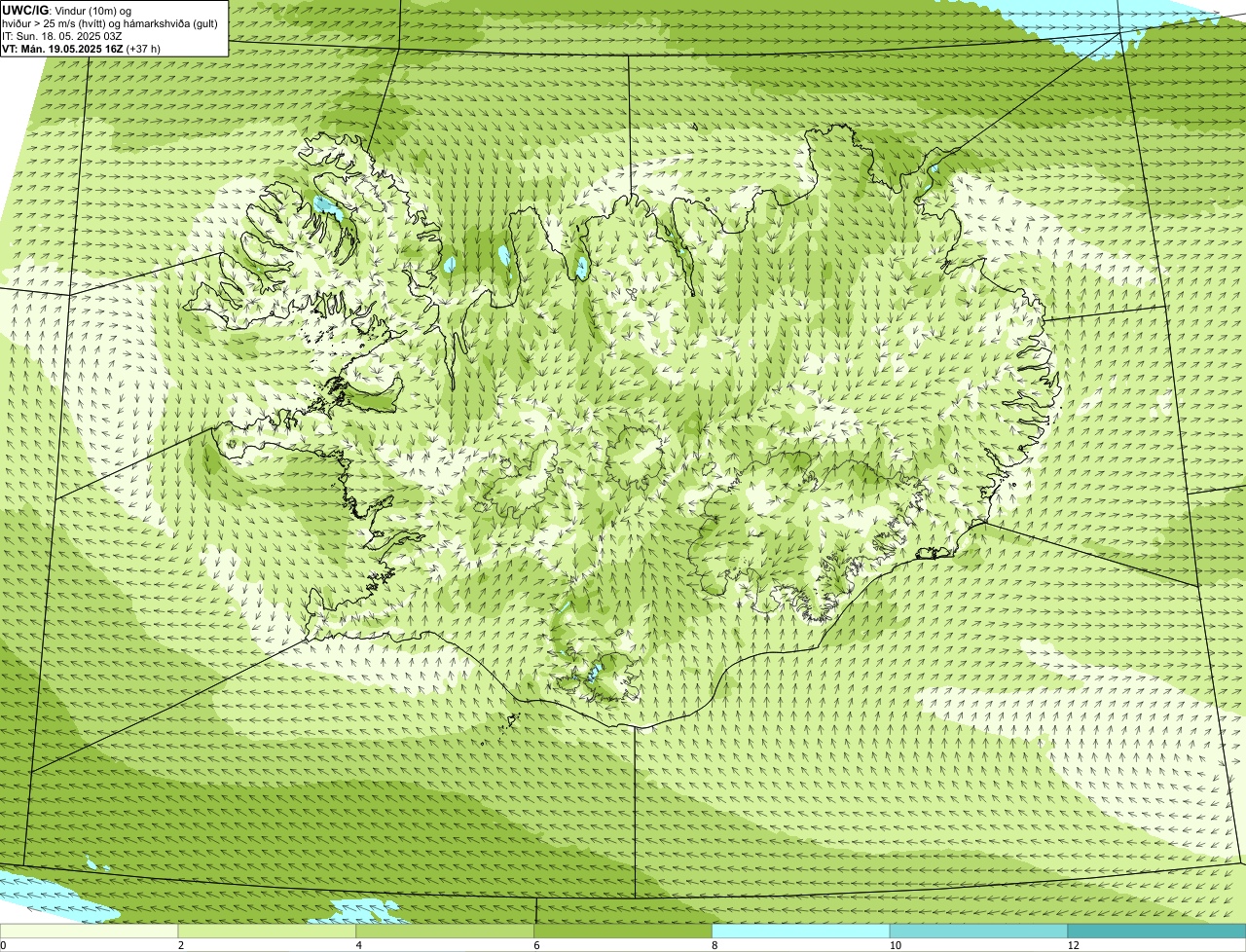Image resolution: width=1246 pixels, height=952 pixels.
Task: Click the legend tick label '12'
Action: tap(1073, 945)
